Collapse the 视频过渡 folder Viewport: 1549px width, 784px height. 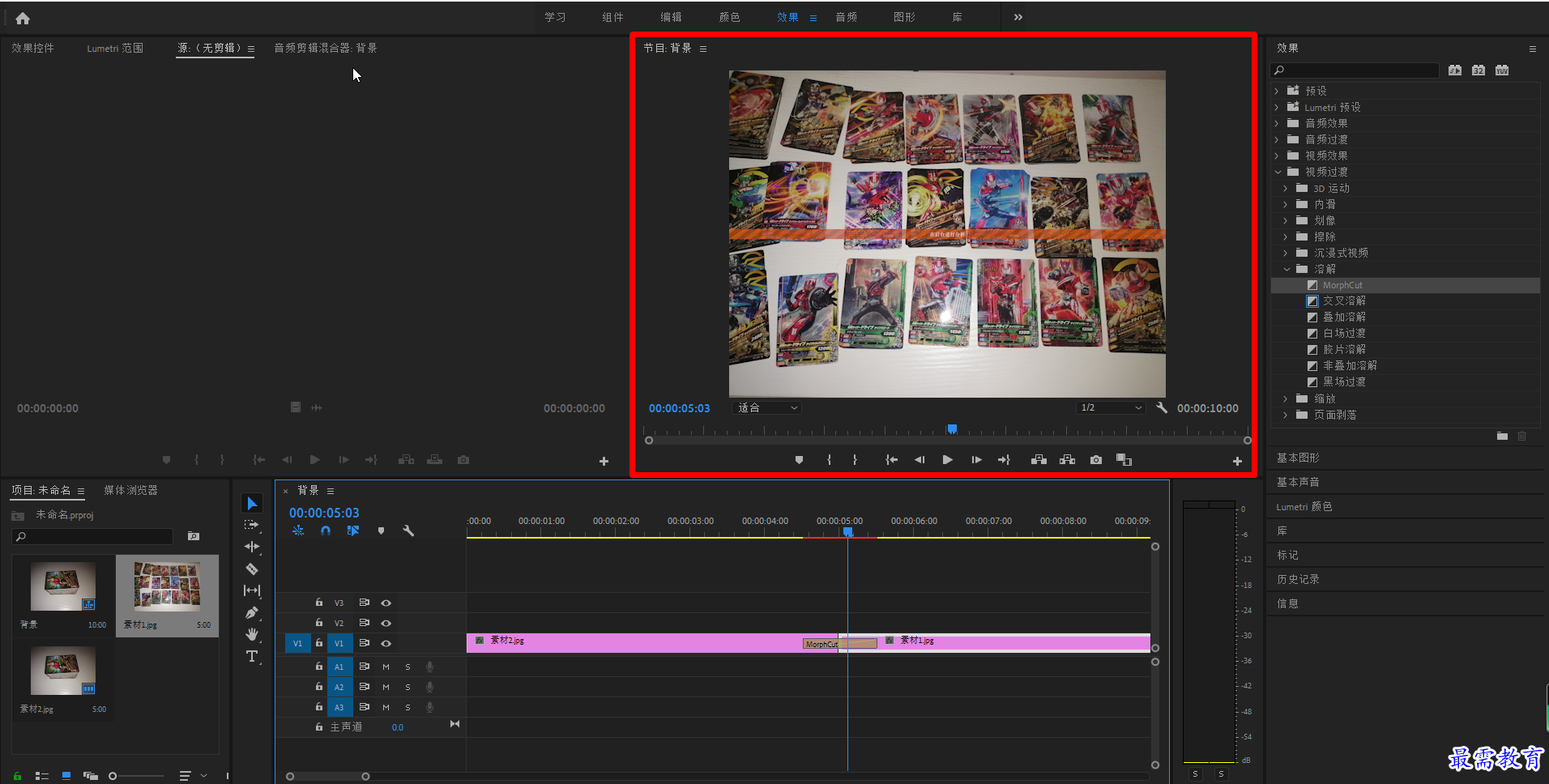tap(1278, 172)
